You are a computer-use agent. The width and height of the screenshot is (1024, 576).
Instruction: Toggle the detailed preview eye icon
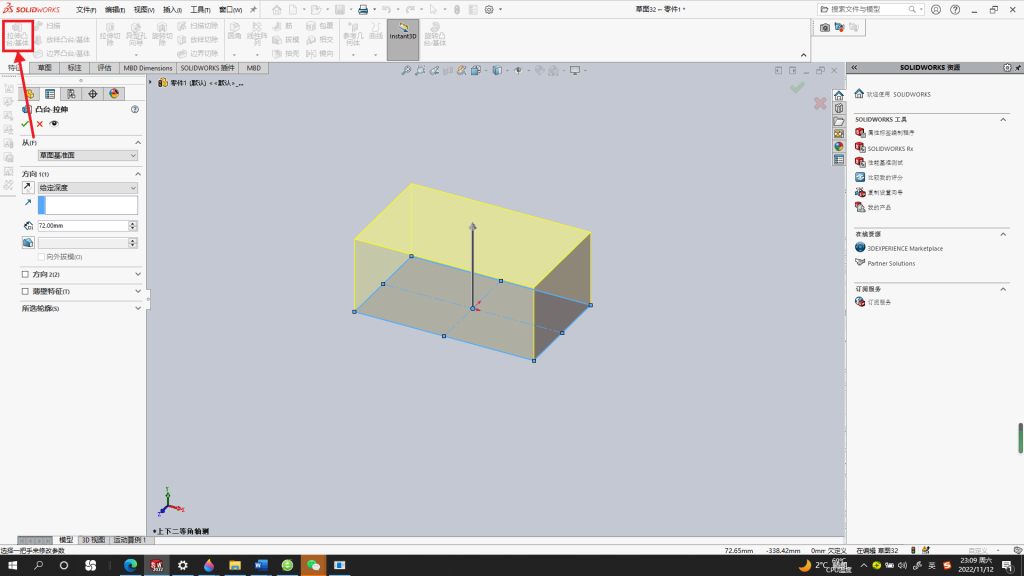coord(54,123)
